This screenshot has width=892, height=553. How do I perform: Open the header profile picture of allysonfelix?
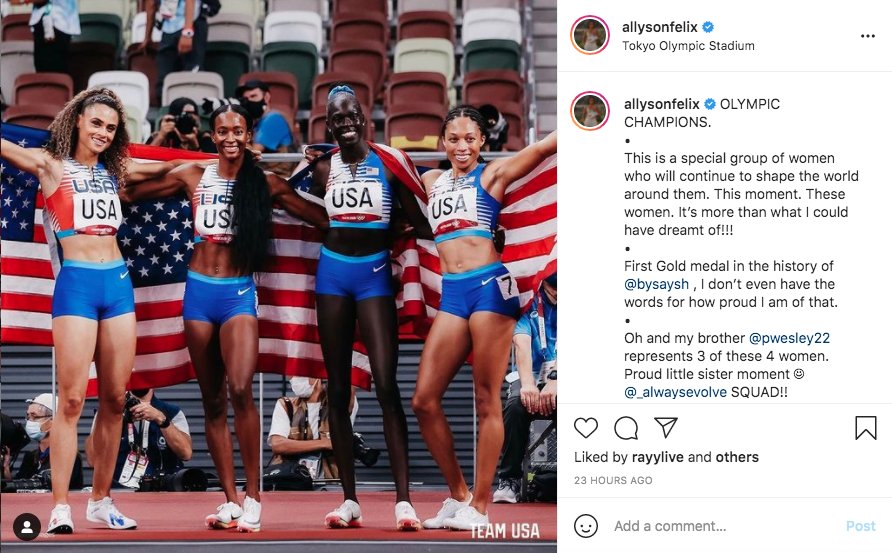pos(590,35)
